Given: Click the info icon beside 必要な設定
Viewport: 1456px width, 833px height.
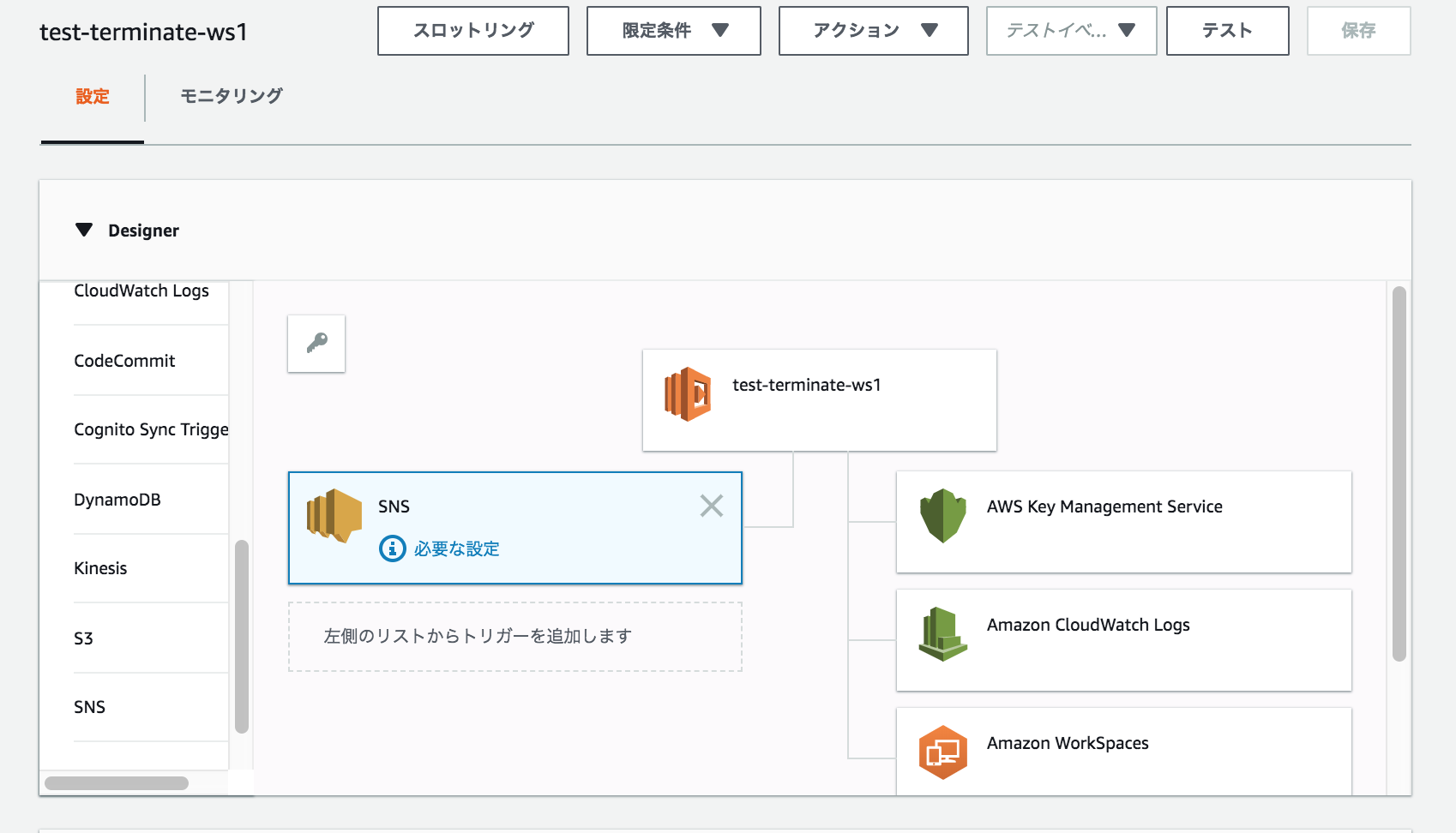Looking at the screenshot, I should tap(393, 548).
